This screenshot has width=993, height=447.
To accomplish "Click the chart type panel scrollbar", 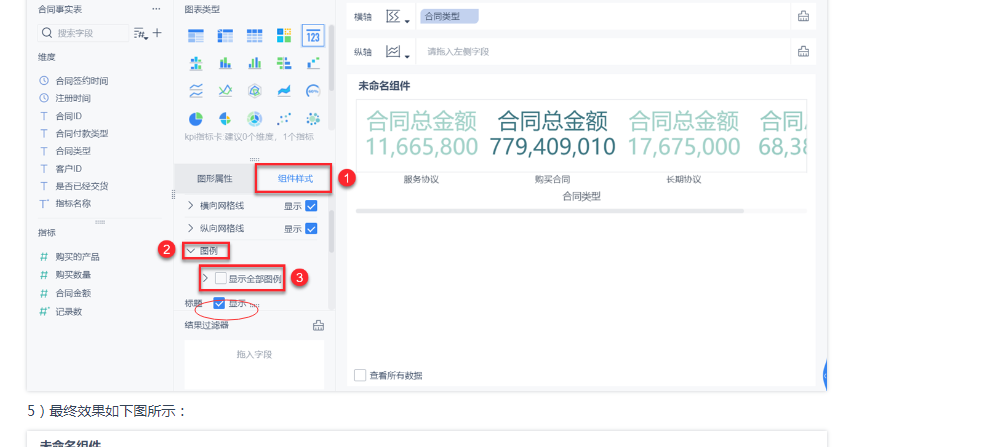I will tap(331, 60).
